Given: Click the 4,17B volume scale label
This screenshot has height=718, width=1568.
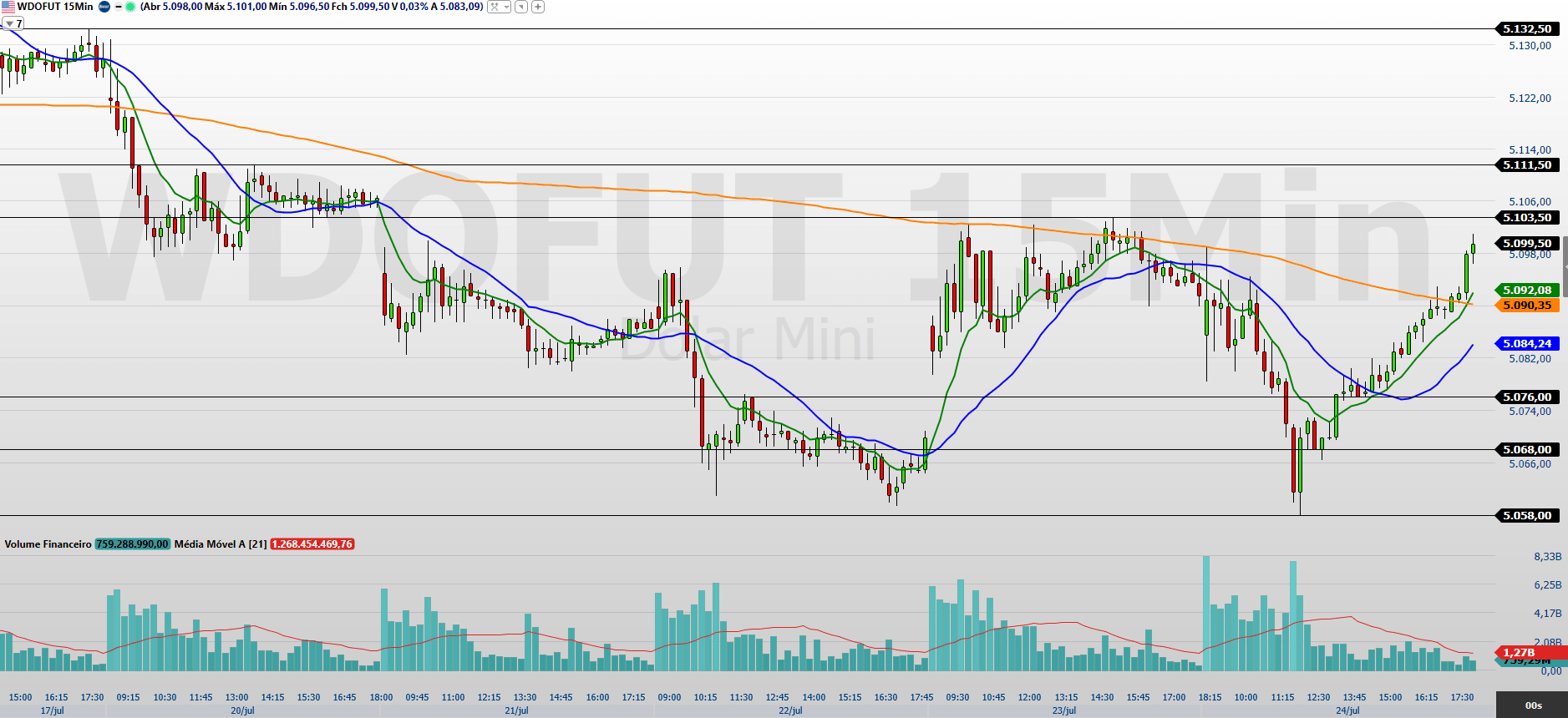Looking at the screenshot, I should coord(1547,613).
